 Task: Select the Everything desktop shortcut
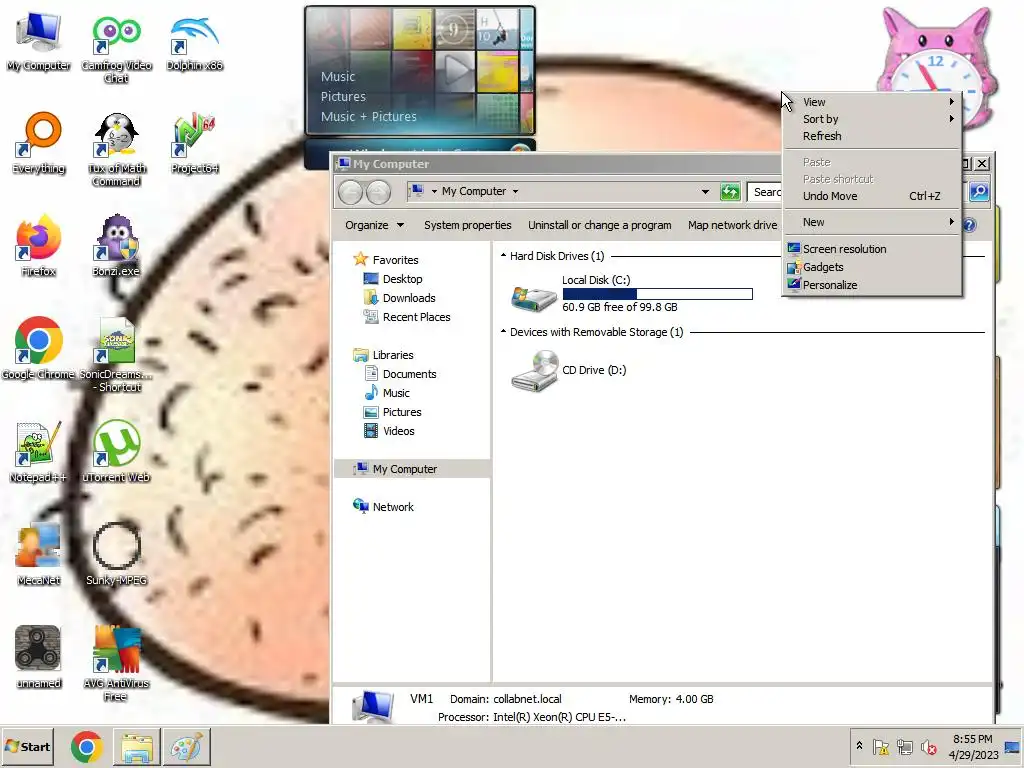(39, 144)
